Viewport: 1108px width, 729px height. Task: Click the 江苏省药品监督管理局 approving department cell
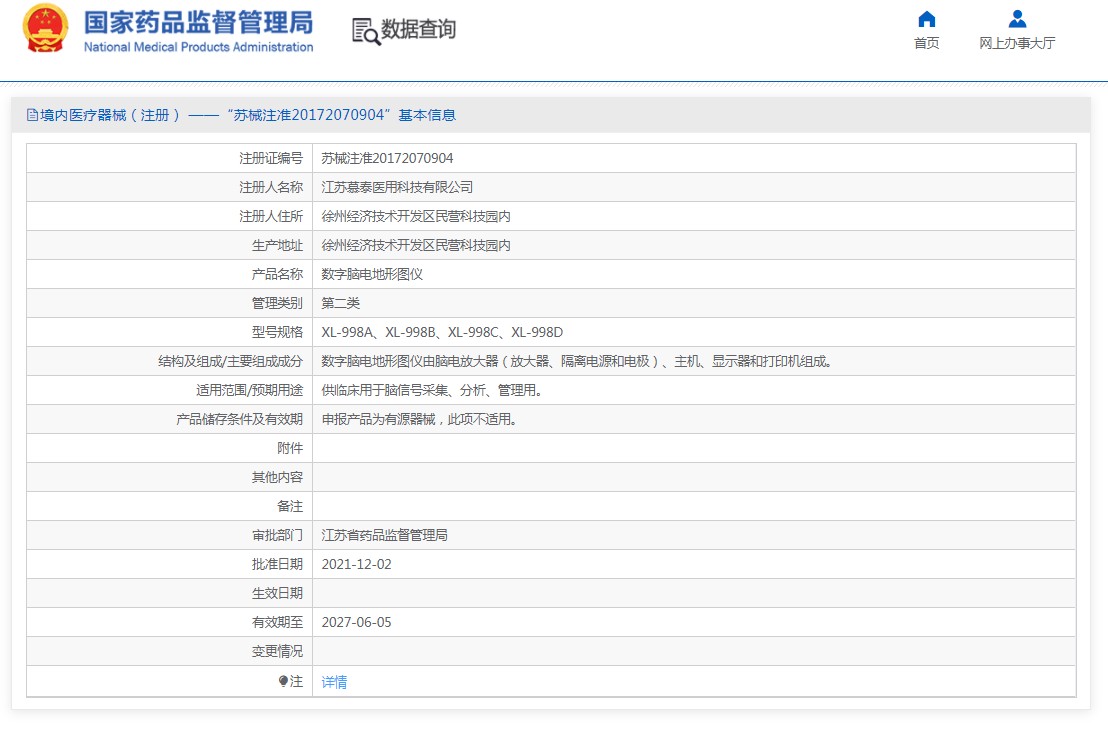pos(693,535)
